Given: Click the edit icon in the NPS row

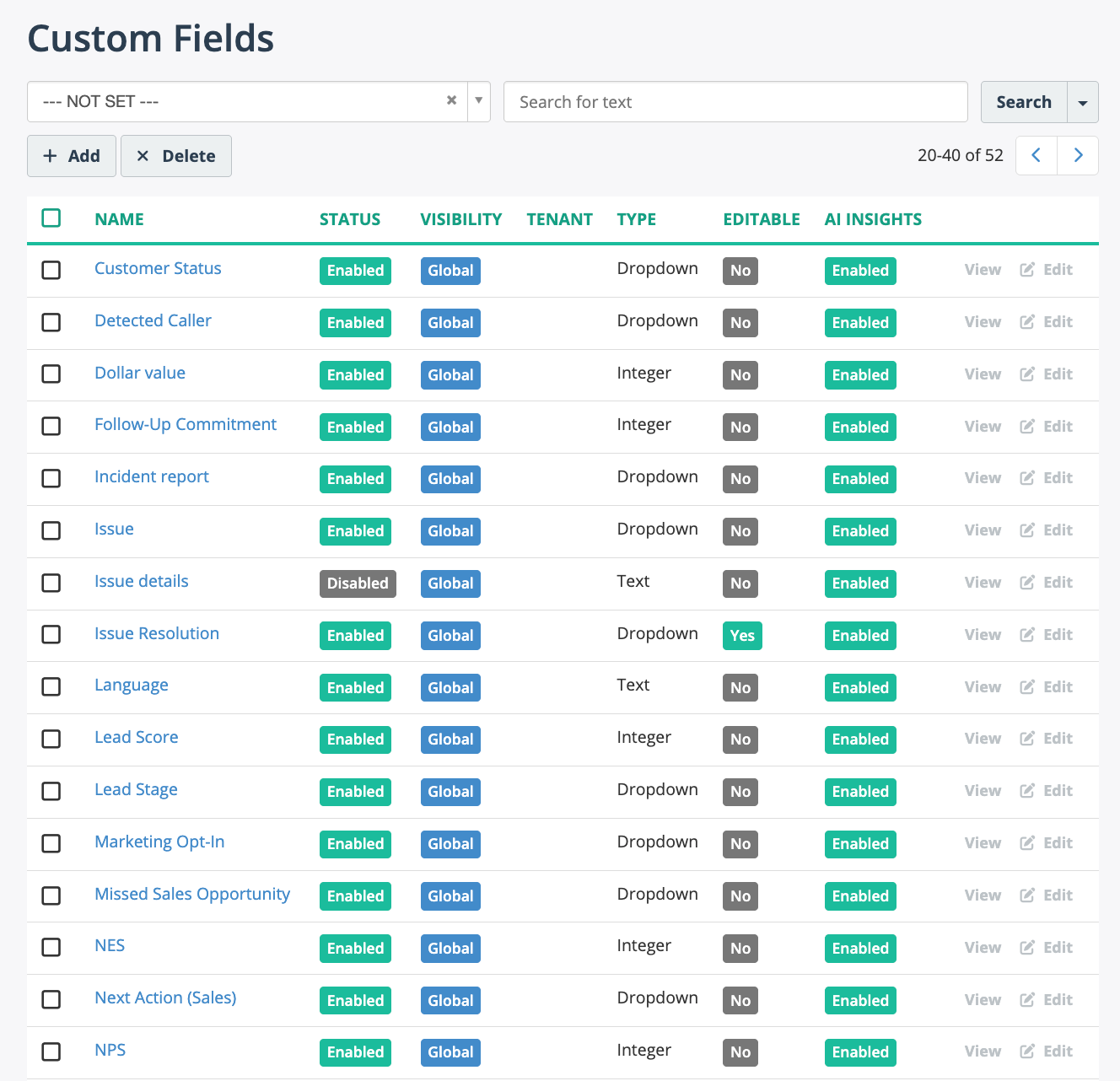Looking at the screenshot, I should [1027, 1051].
